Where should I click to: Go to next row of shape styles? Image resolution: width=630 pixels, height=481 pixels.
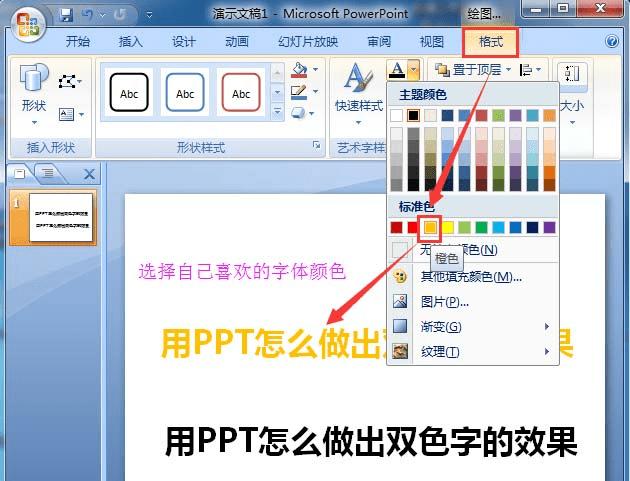pyautogui.click(x=277, y=92)
